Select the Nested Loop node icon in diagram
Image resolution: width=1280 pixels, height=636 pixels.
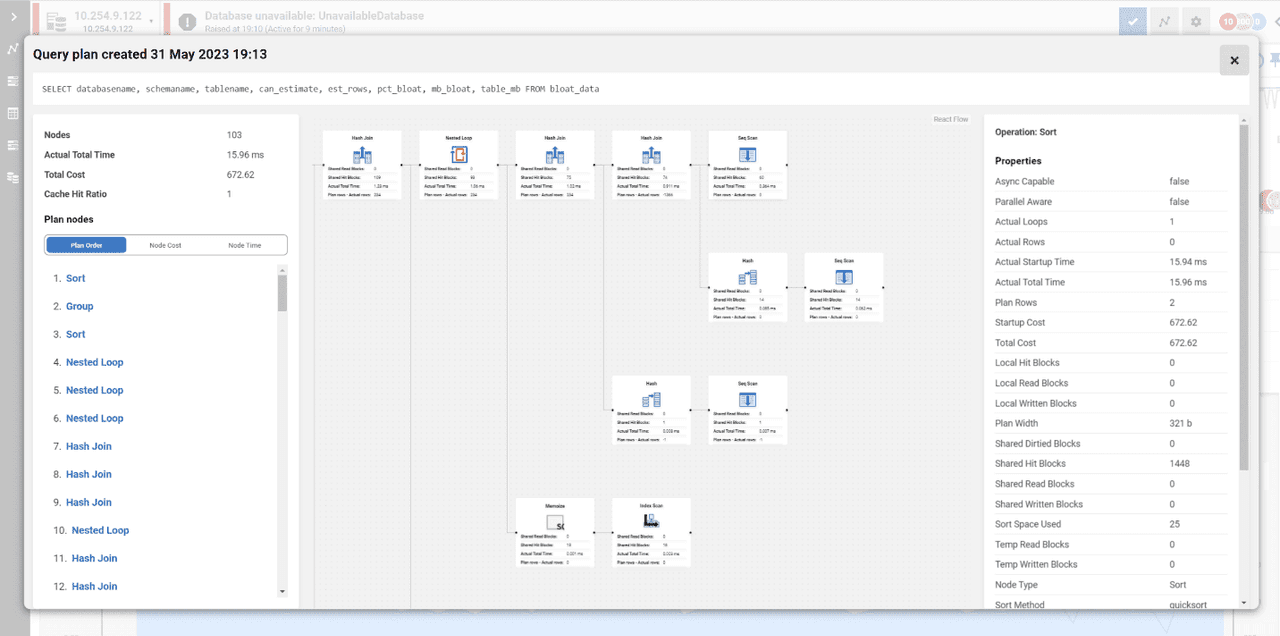(x=459, y=155)
